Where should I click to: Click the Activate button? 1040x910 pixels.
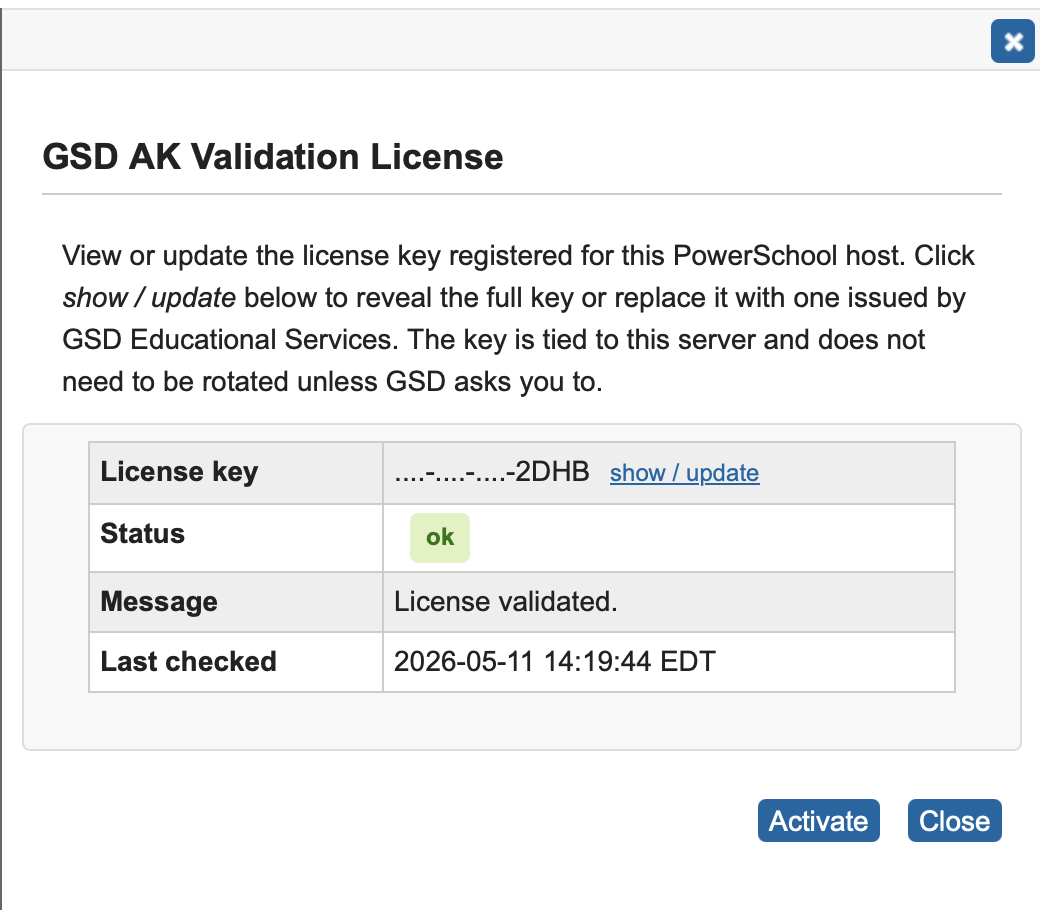pos(818,820)
